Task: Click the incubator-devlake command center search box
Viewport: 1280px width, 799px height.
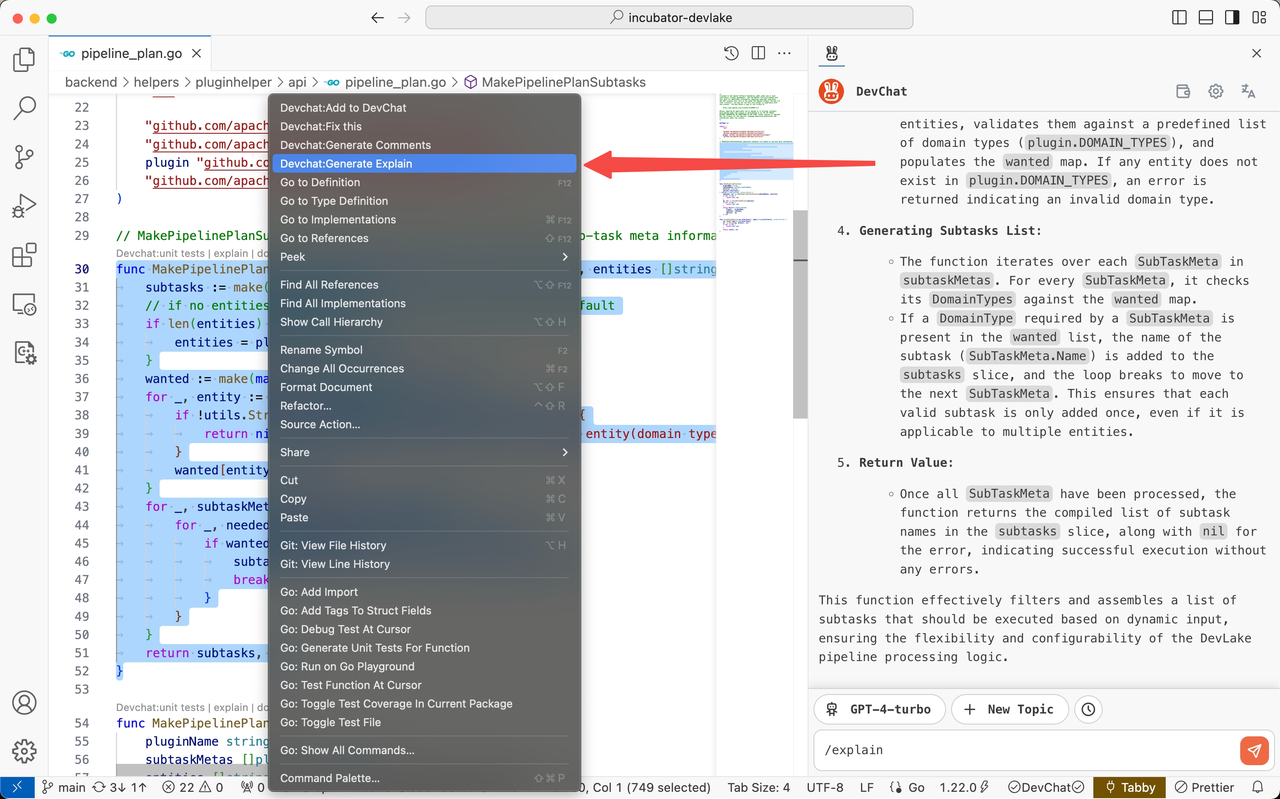Action: (x=669, y=18)
